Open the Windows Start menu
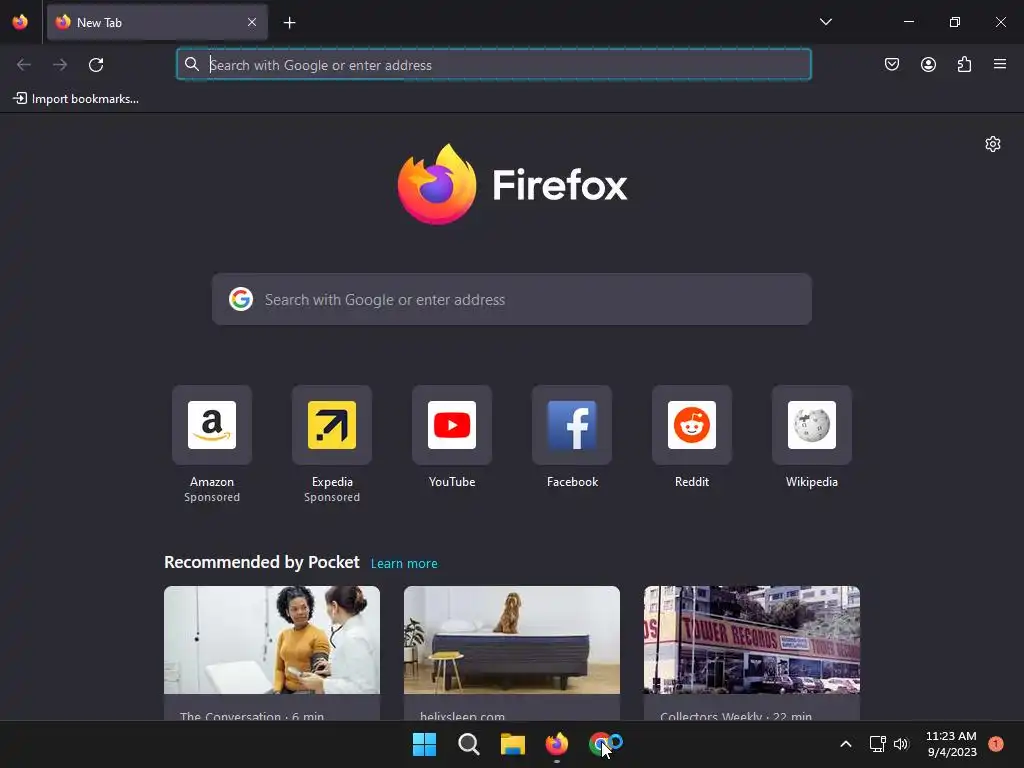 (424, 744)
